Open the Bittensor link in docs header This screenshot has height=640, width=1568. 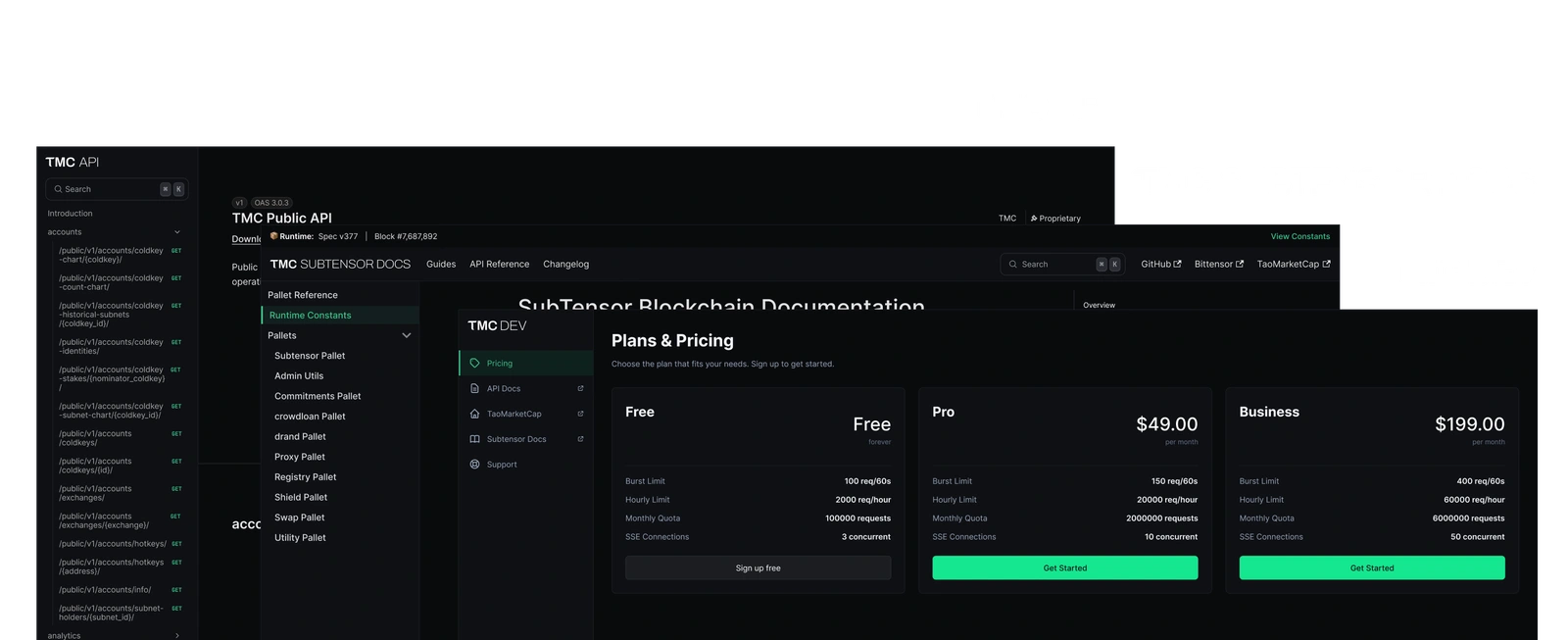coord(1218,264)
